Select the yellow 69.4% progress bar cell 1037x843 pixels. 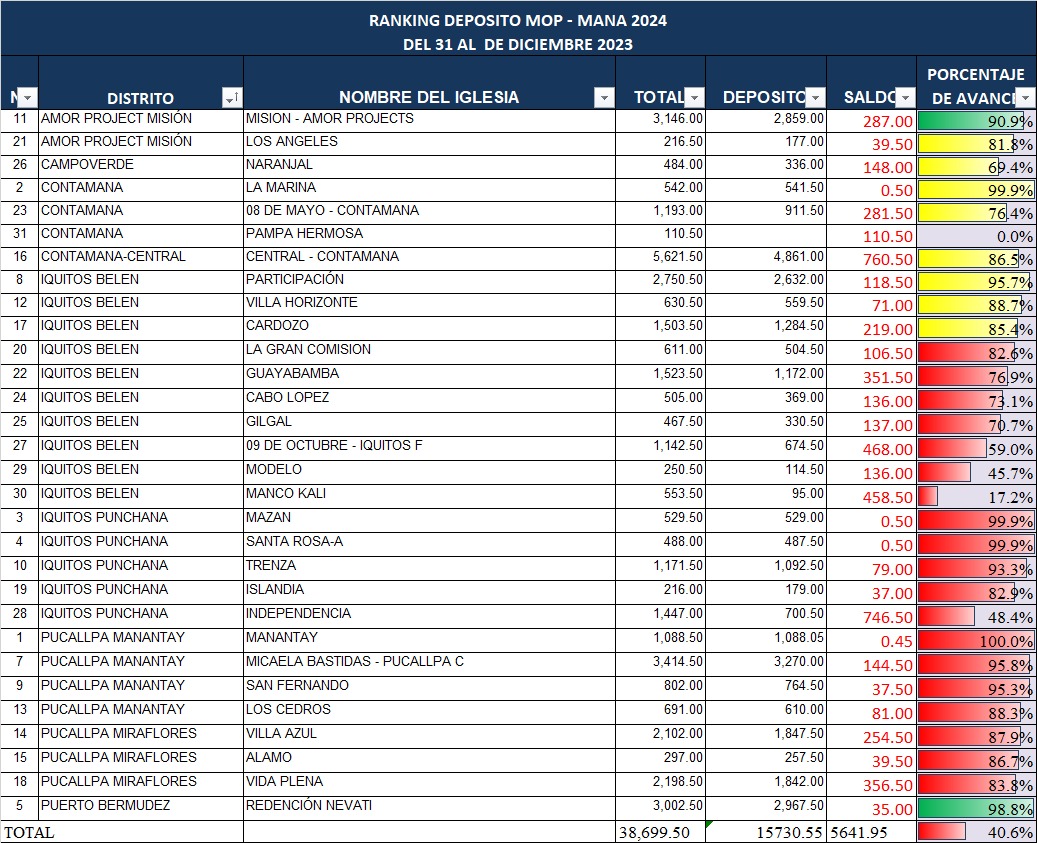[x=975, y=166]
